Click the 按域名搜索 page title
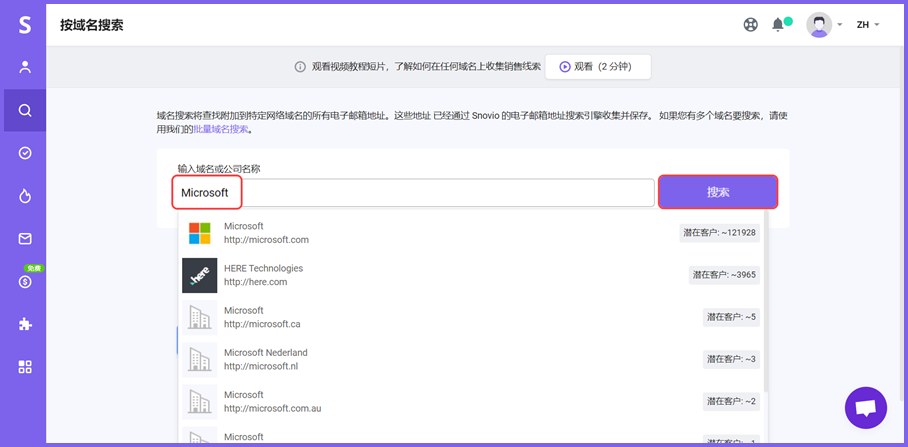 (91, 25)
